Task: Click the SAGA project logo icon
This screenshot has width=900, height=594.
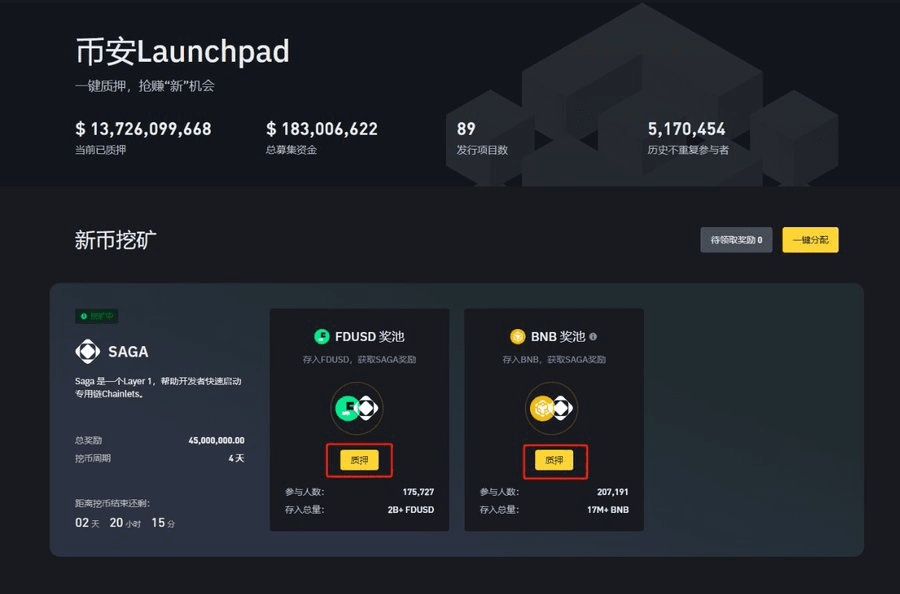Action: [88, 351]
